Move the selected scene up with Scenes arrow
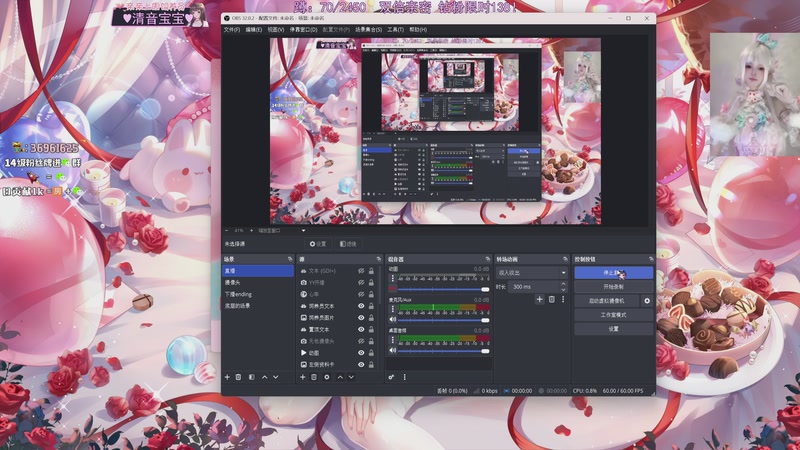Image resolution: width=800 pixels, height=450 pixels. coord(264,377)
